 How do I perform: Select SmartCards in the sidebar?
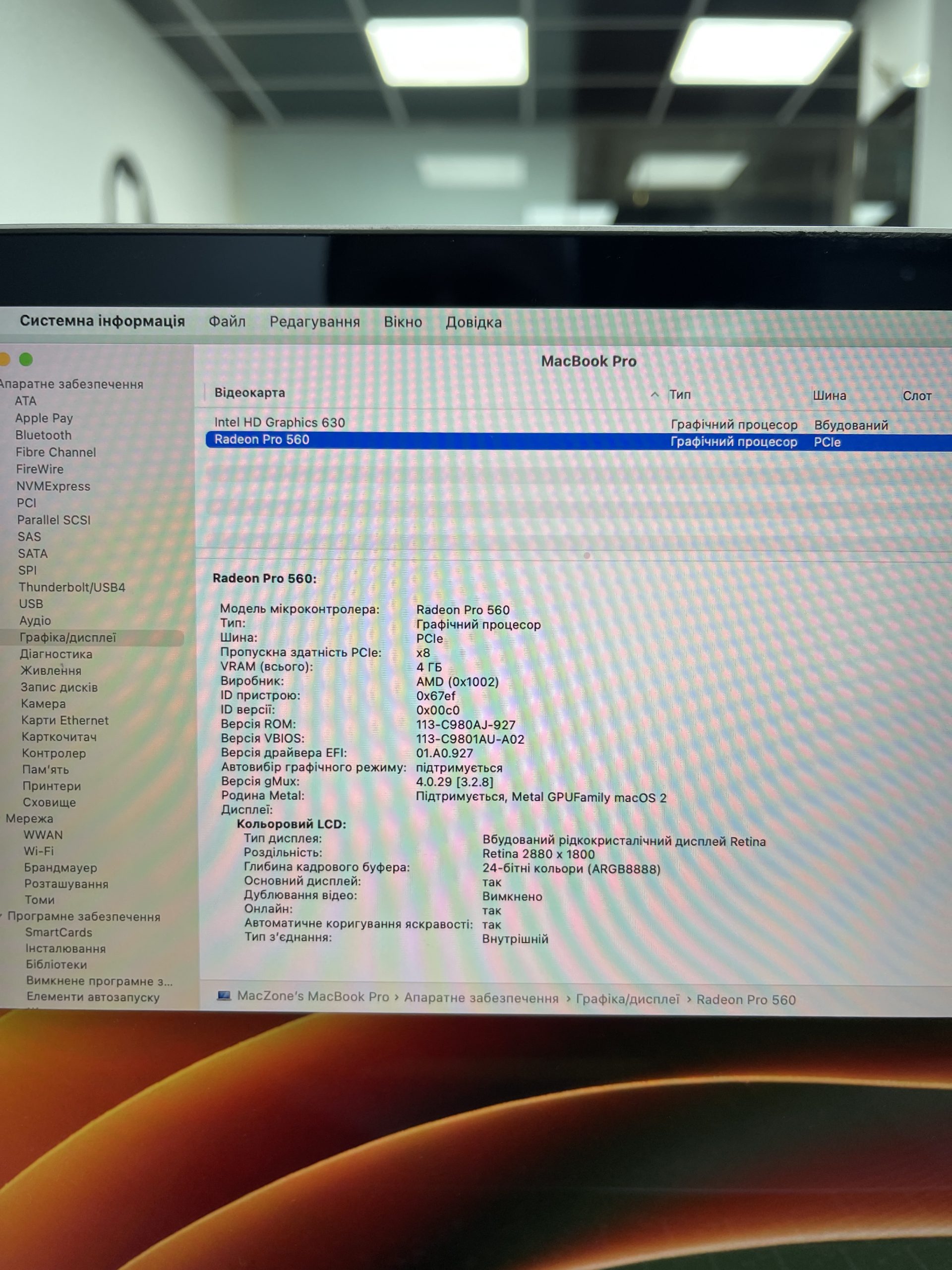pyautogui.click(x=59, y=932)
